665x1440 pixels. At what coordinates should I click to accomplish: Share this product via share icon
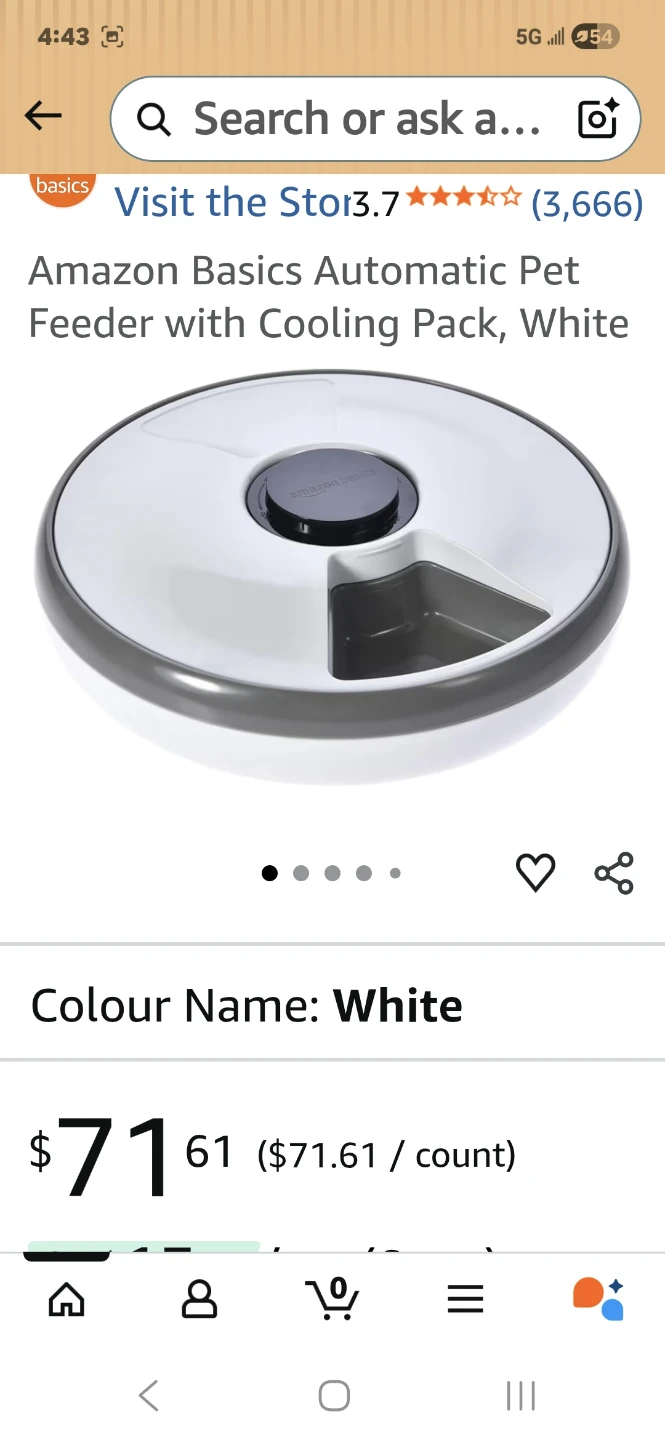(x=614, y=873)
